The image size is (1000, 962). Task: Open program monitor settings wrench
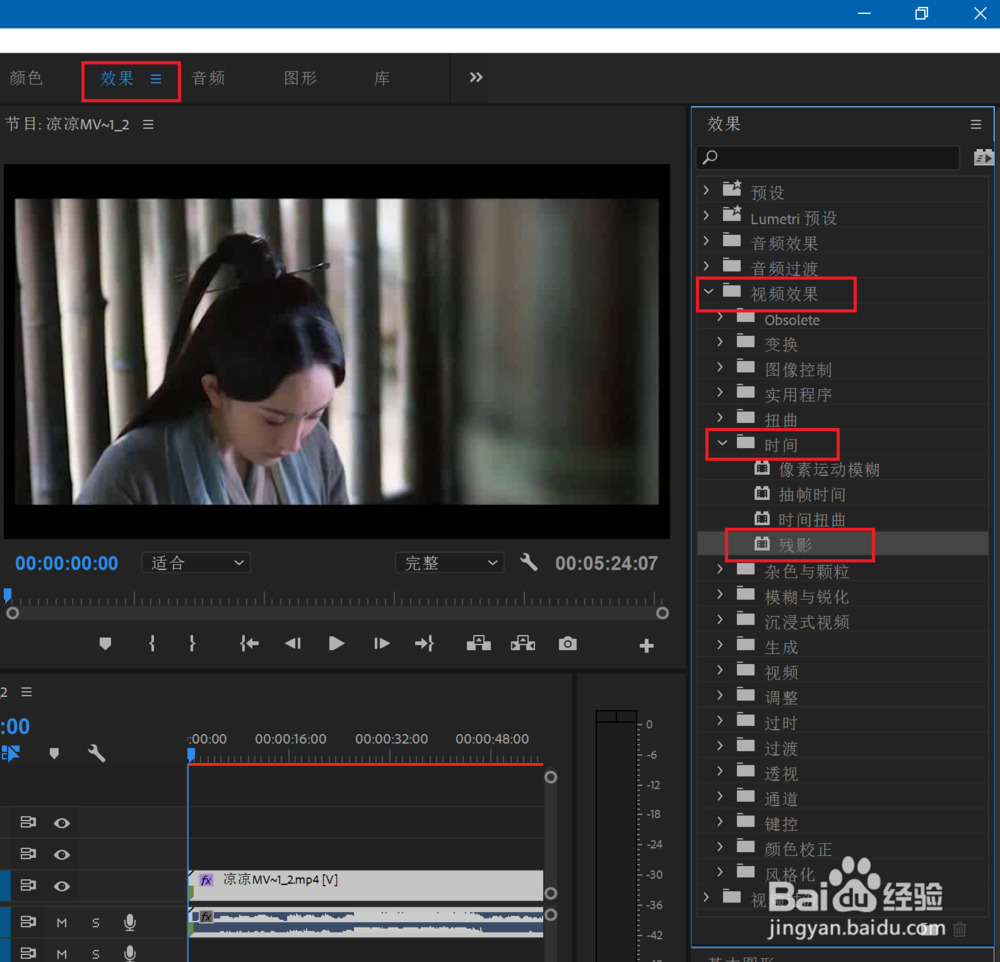coord(529,562)
